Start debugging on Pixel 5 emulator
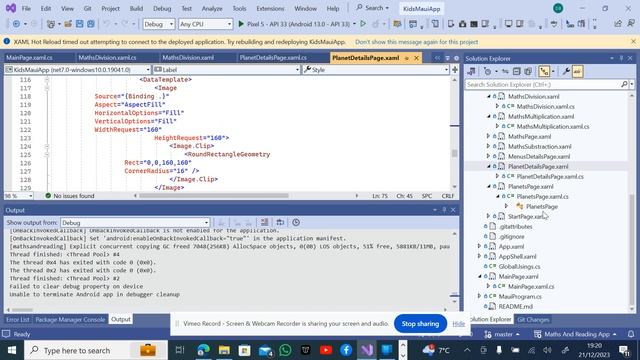 297,24
